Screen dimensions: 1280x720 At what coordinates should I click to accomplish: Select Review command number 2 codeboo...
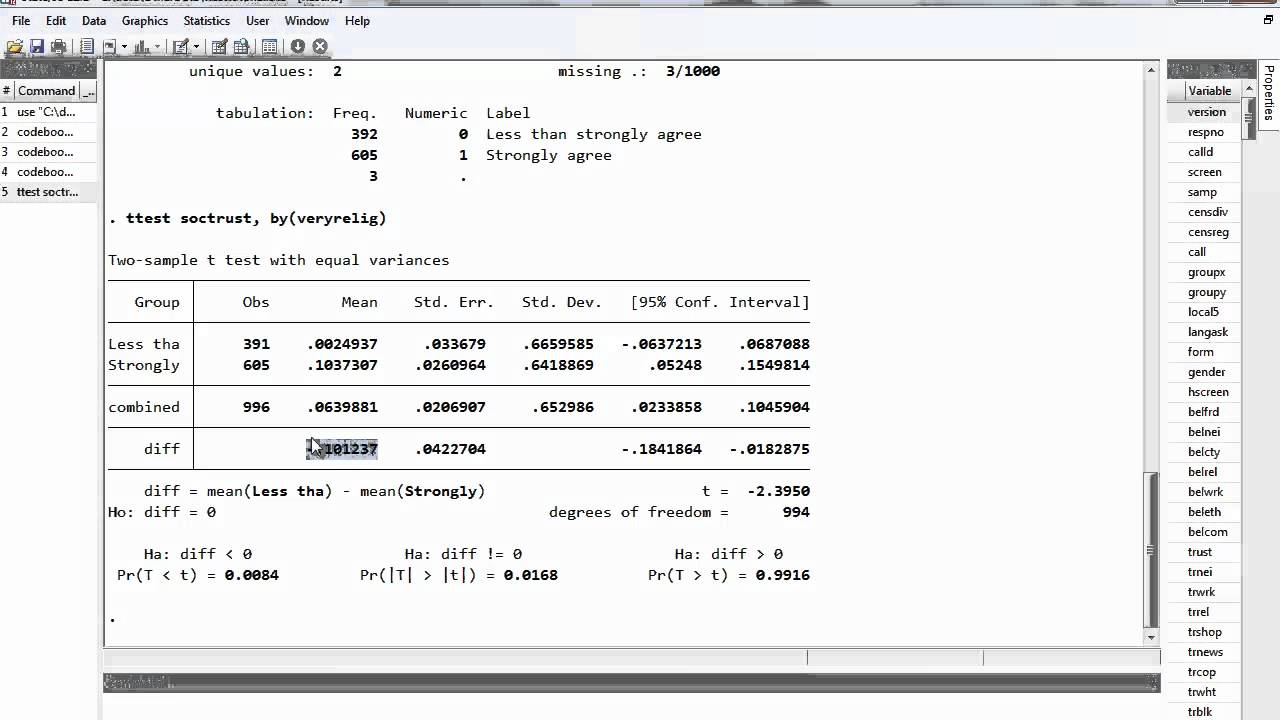point(48,132)
